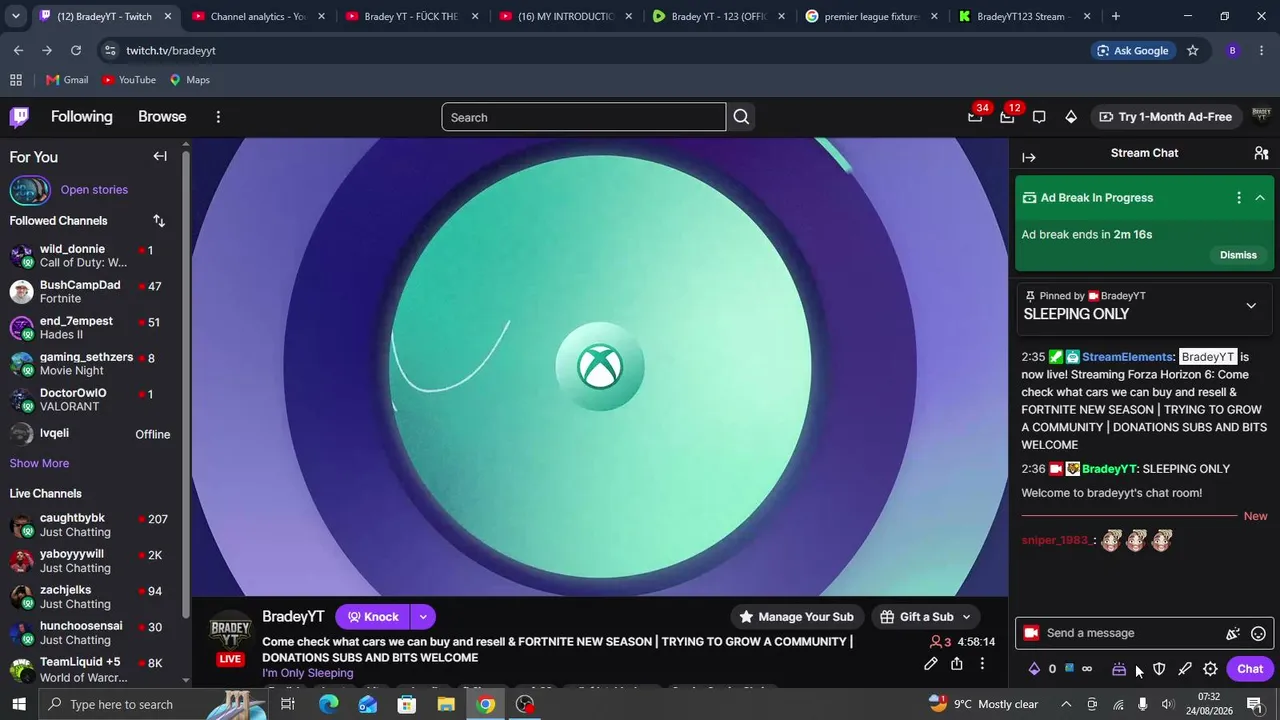
Task: Open the whispers speech bubble icon
Action: click(x=1039, y=117)
